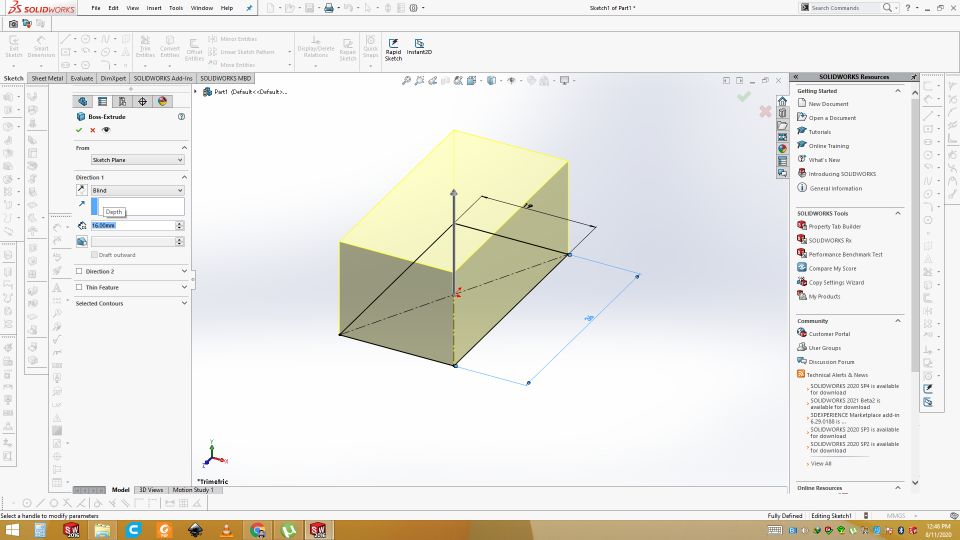Switch to the 3D Views tab
Screen dimensions: 960x540
tap(151, 490)
